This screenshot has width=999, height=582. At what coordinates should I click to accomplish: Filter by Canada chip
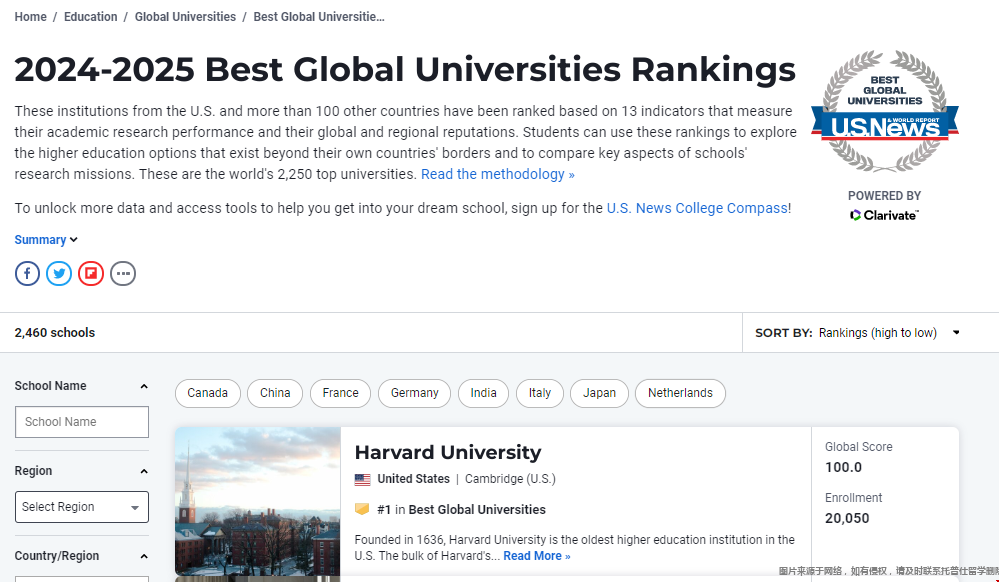tap(208, 393)
